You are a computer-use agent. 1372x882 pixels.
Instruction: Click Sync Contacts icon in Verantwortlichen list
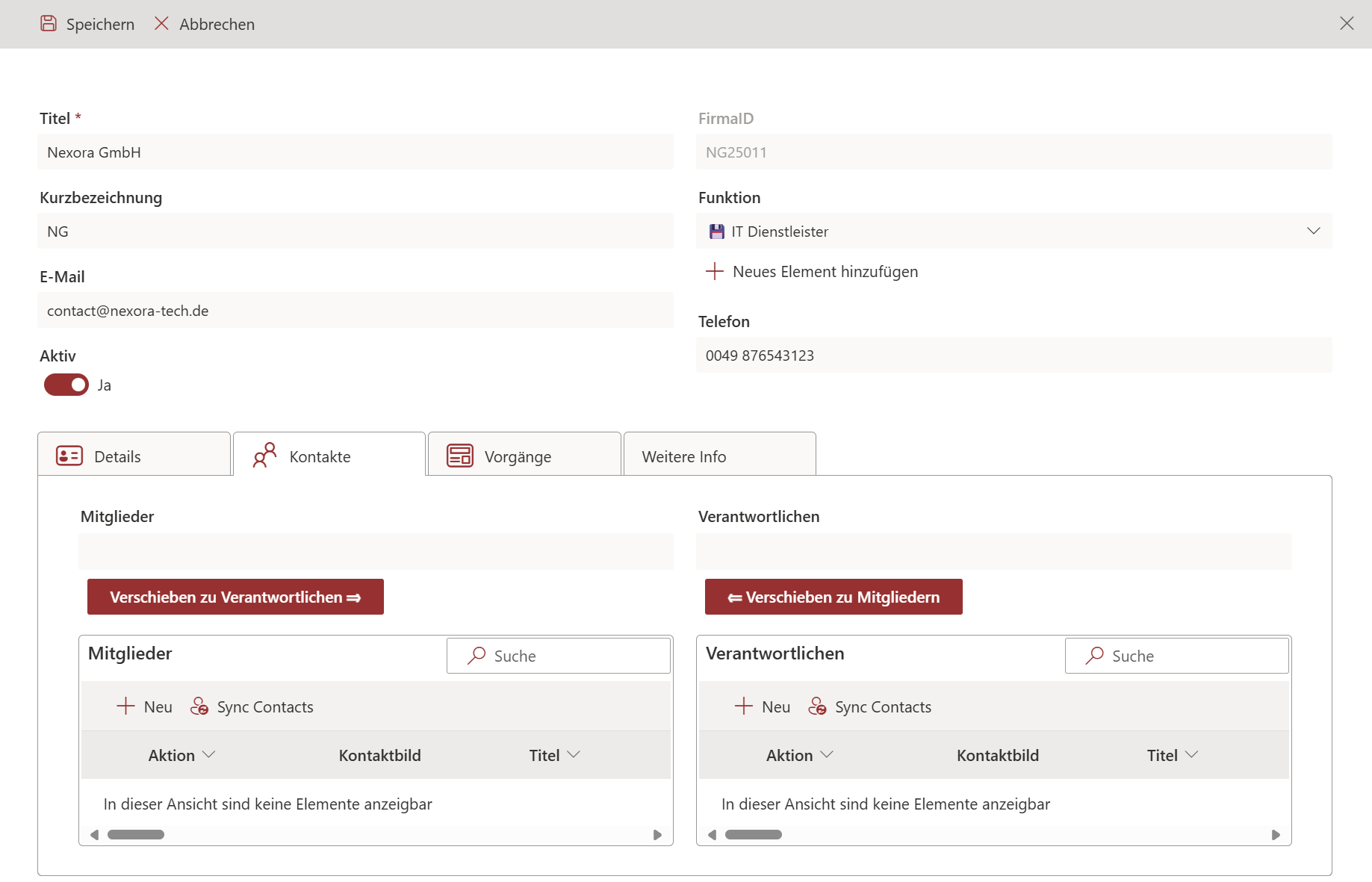(817, 706)
